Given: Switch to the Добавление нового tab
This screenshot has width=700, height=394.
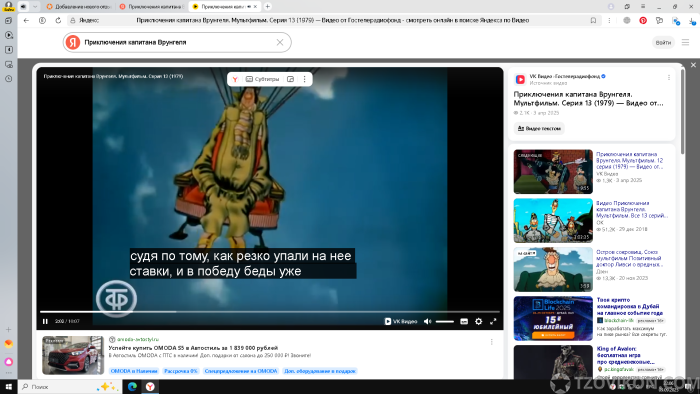Looking at the screenshot, I should 79,7.
